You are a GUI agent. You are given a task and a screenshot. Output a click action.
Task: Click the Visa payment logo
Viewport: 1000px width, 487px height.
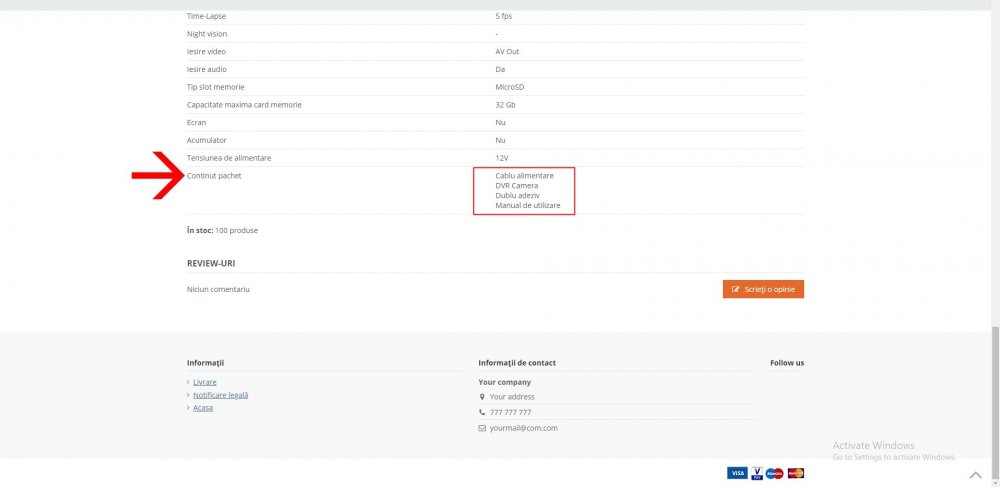tap(737, 473)
